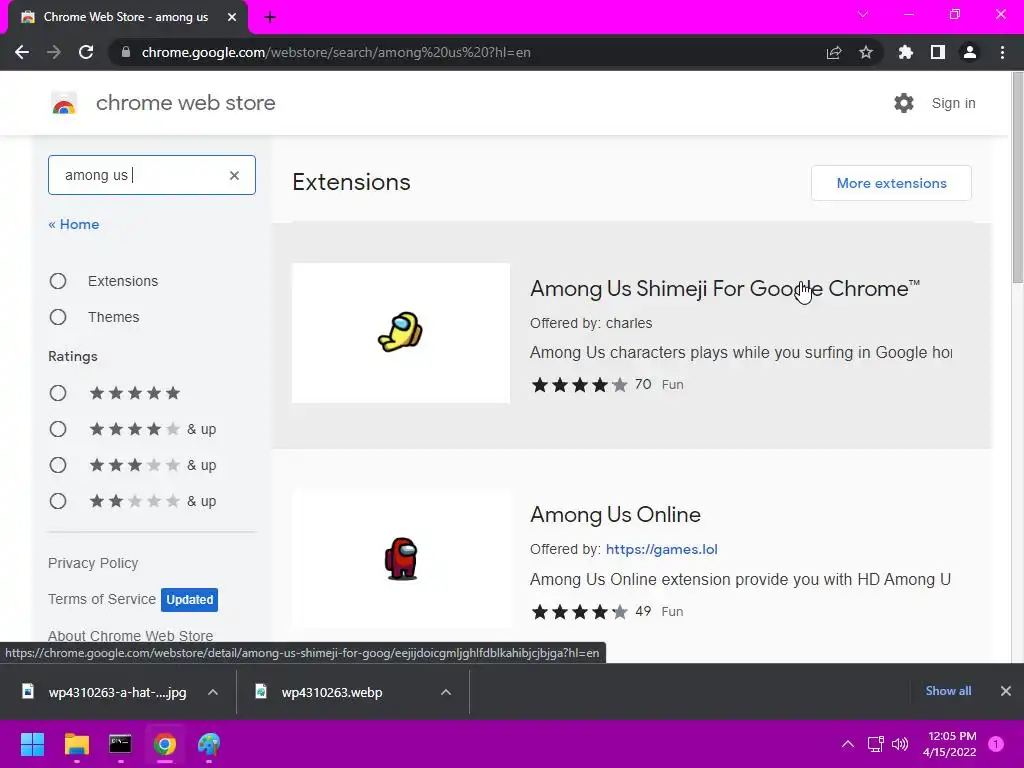Image resolution: width=1024 pixels, height=768 pixels.
Task: Open the Chrome three-dot menu
Action: pos(1002,52)
